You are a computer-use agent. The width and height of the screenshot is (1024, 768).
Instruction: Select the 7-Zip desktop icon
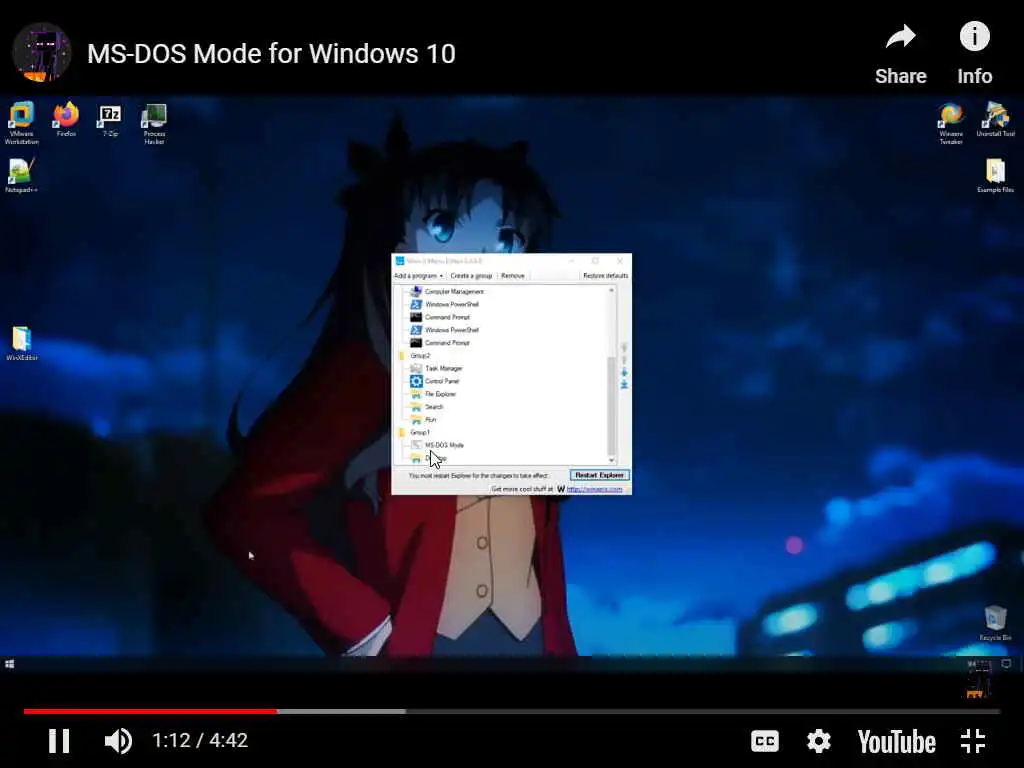110,121
